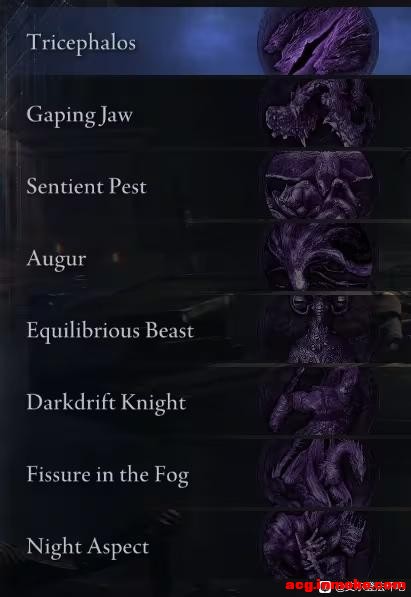Select Equilibrious Beast text label
Image resolution: width=411 pixels, height=597 pixels.
pos(110,330)
